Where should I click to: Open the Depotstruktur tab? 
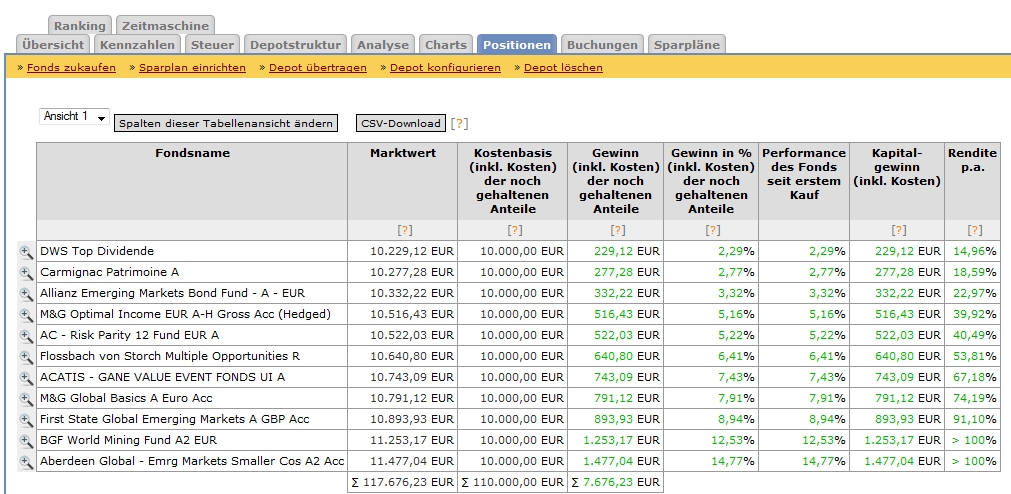[295, 45]
